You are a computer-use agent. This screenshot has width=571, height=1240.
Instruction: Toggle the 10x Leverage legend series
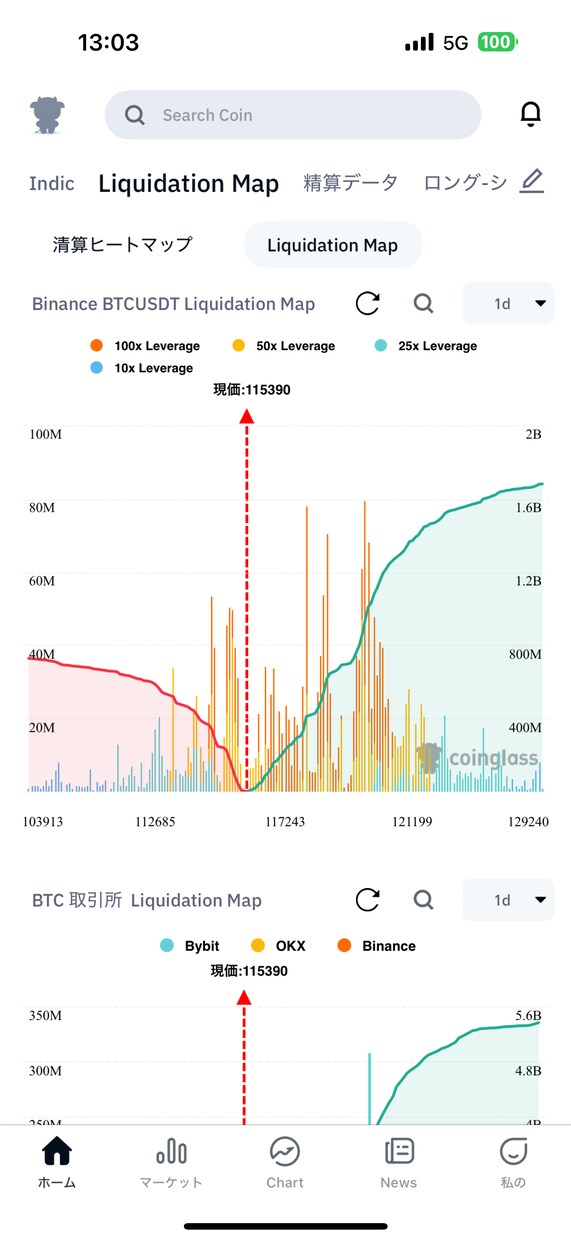click(142, 368)
